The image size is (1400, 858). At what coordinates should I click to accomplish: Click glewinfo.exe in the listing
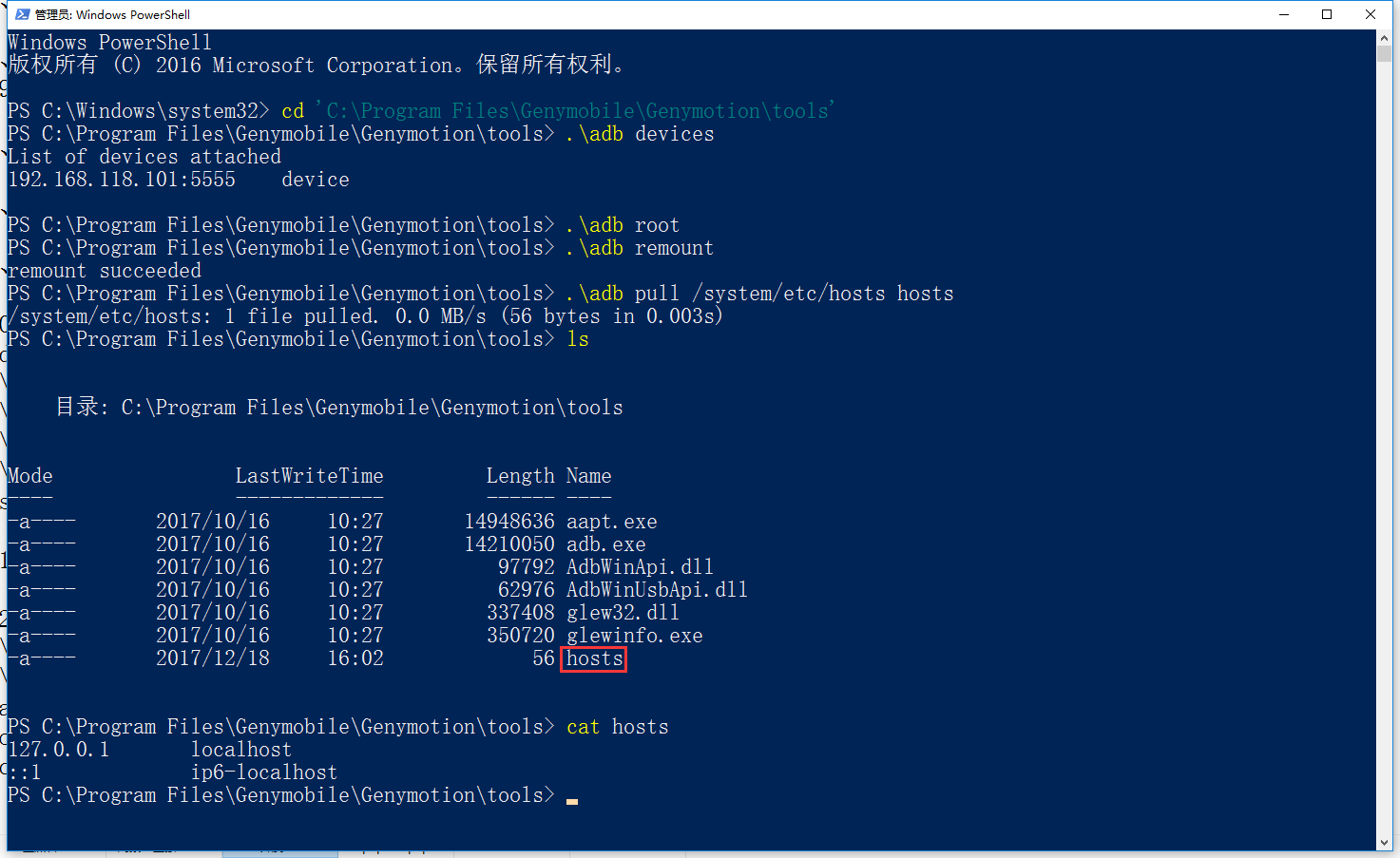(635, 636)
